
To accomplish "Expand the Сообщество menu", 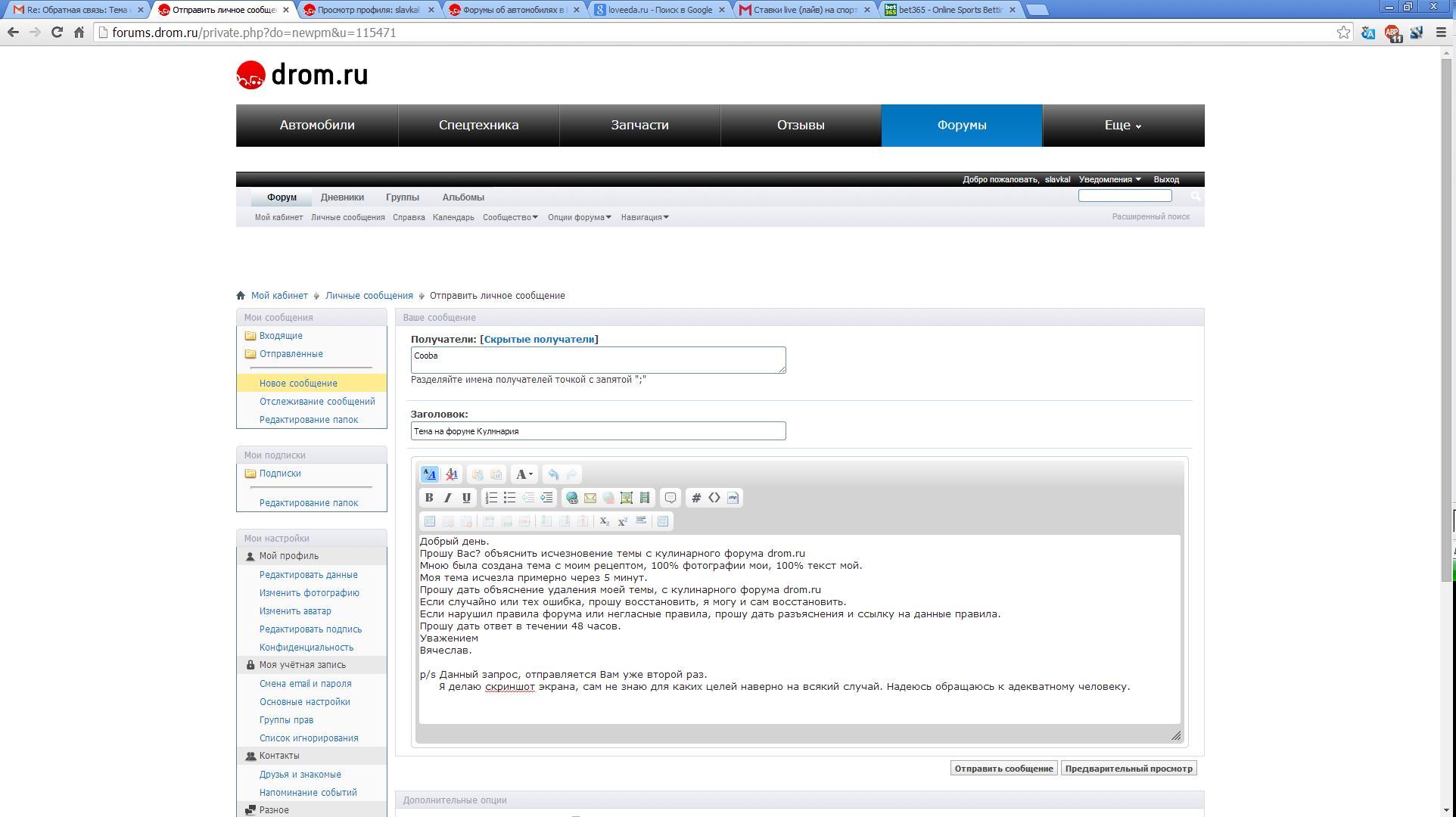I will click(510, 217).
